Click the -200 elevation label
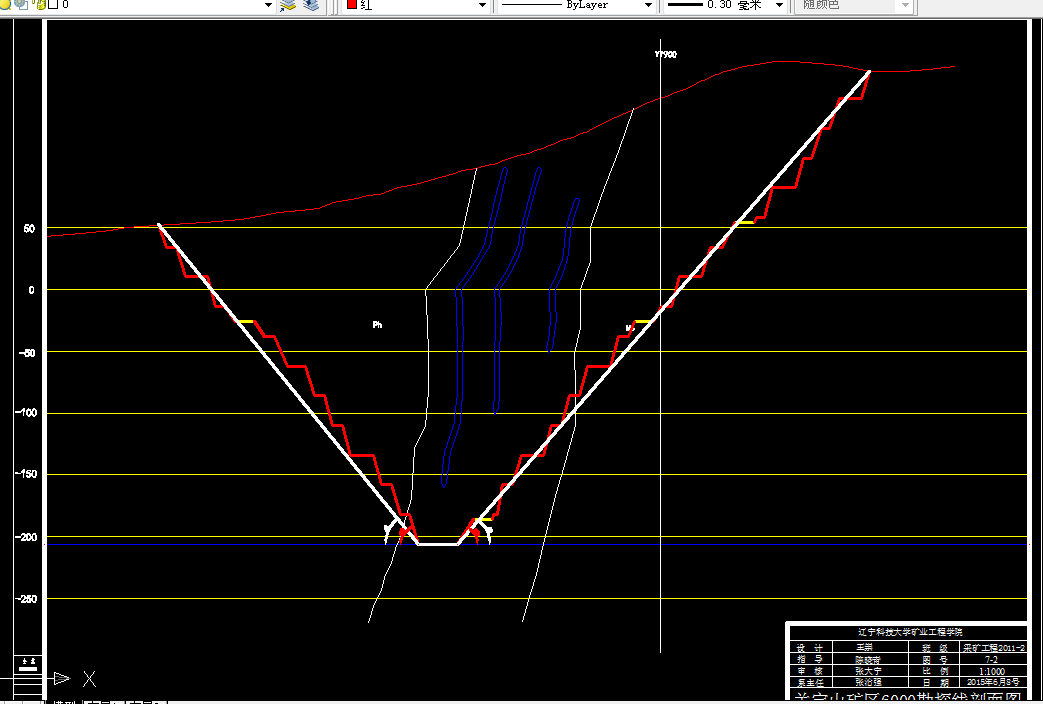This screenshot has height=704, width=1043. coord(25,536)
